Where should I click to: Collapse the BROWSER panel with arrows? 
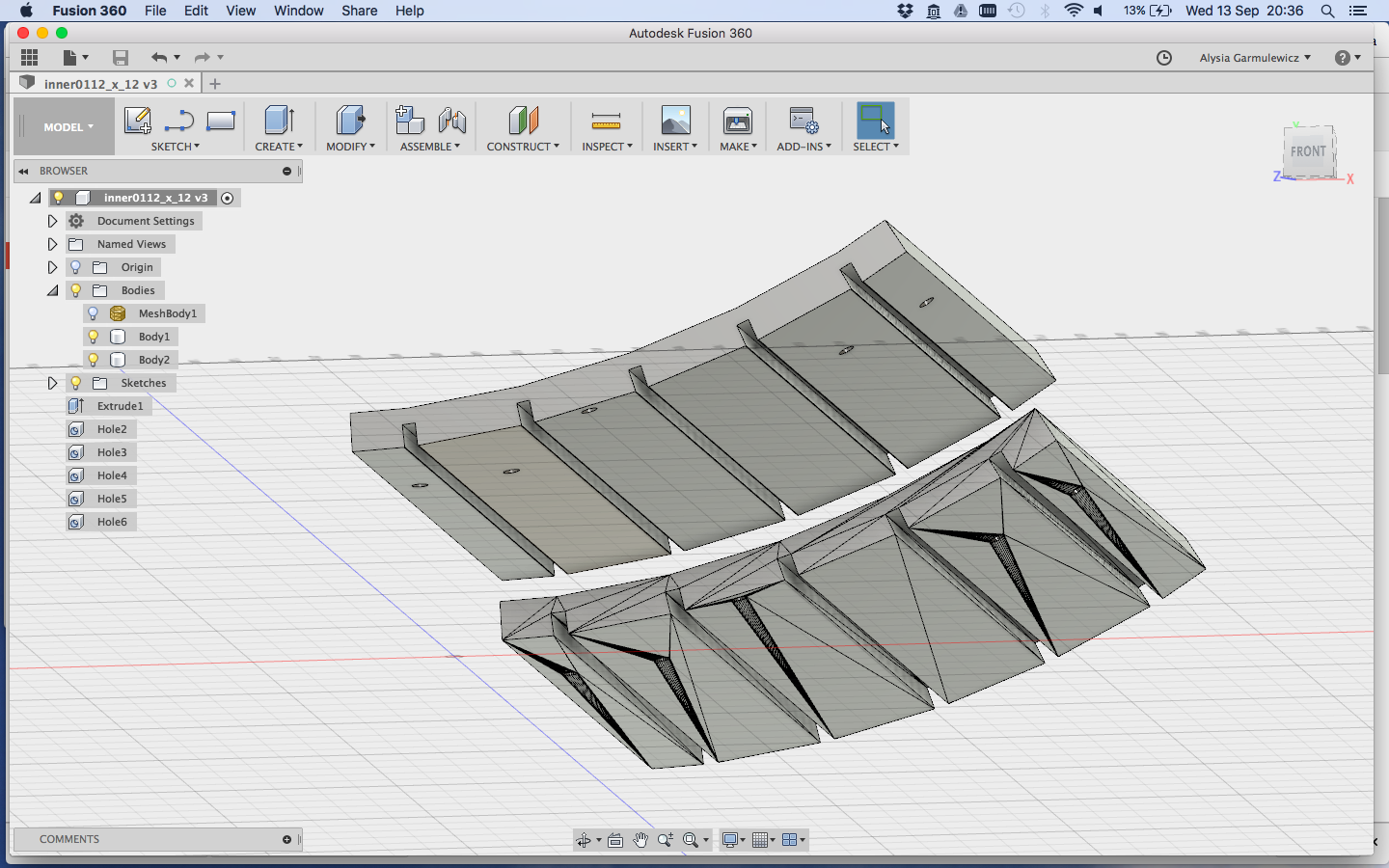(23, 171)
